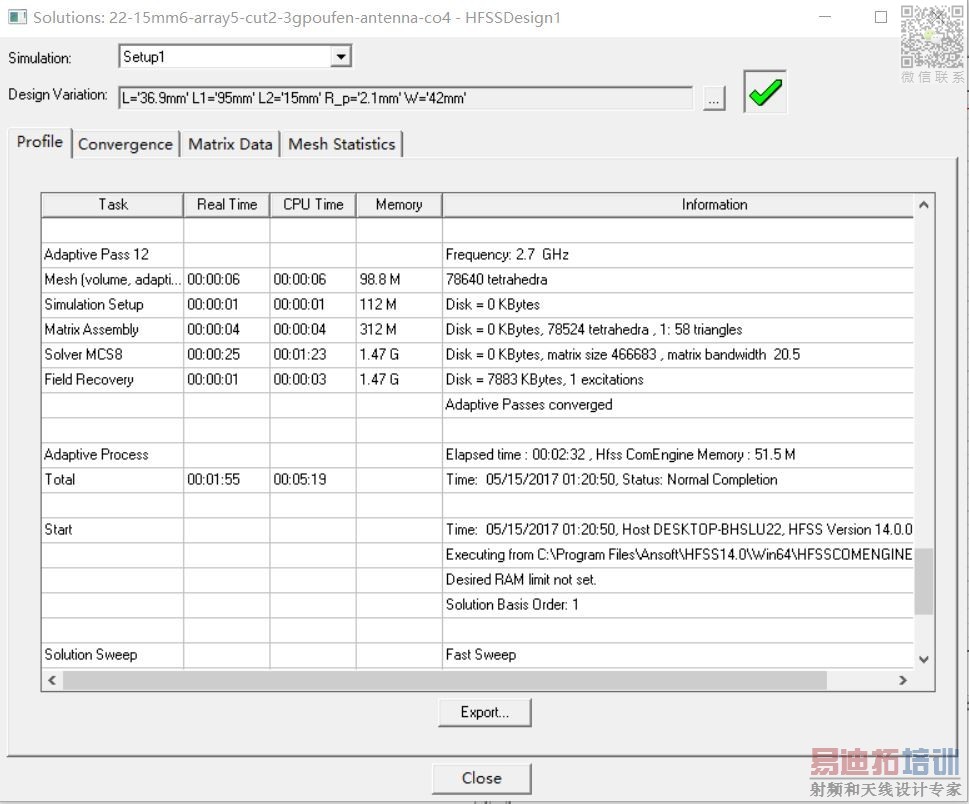Open the Simulation Setup1 dropdown
969x804 pixels.
point(340,57)
